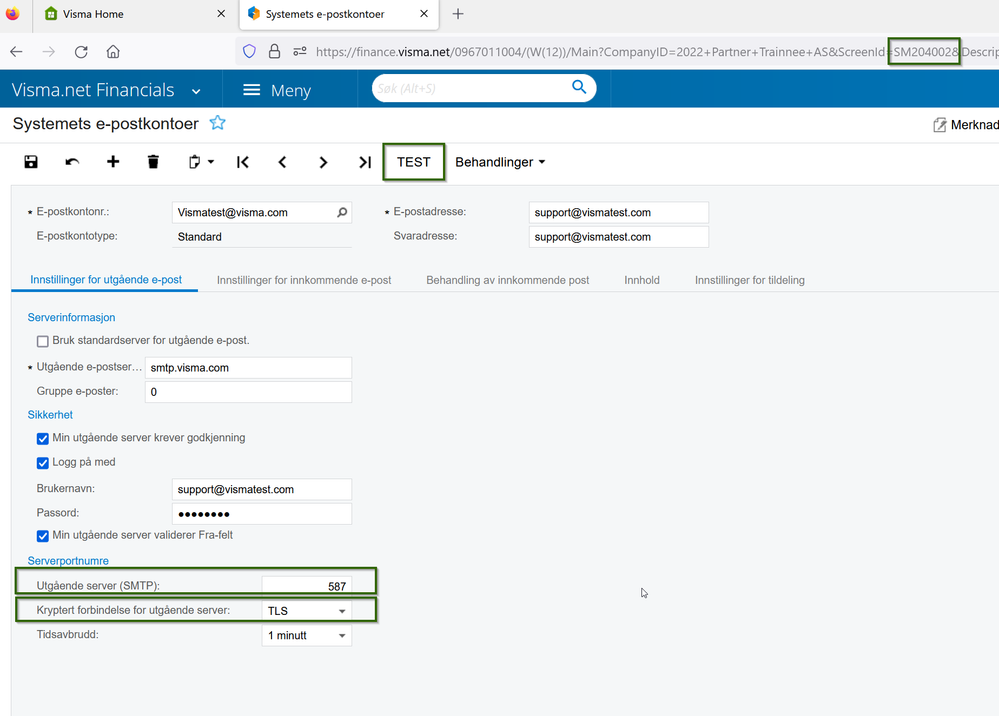Add page to favorites with star
999x716 pixels.
point(217,122)
